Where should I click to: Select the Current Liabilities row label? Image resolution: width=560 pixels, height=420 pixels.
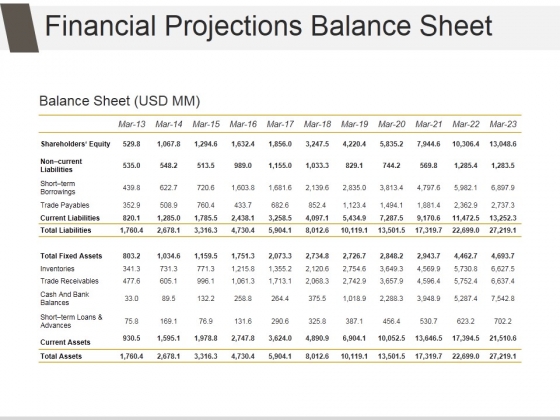coord(70,218)
